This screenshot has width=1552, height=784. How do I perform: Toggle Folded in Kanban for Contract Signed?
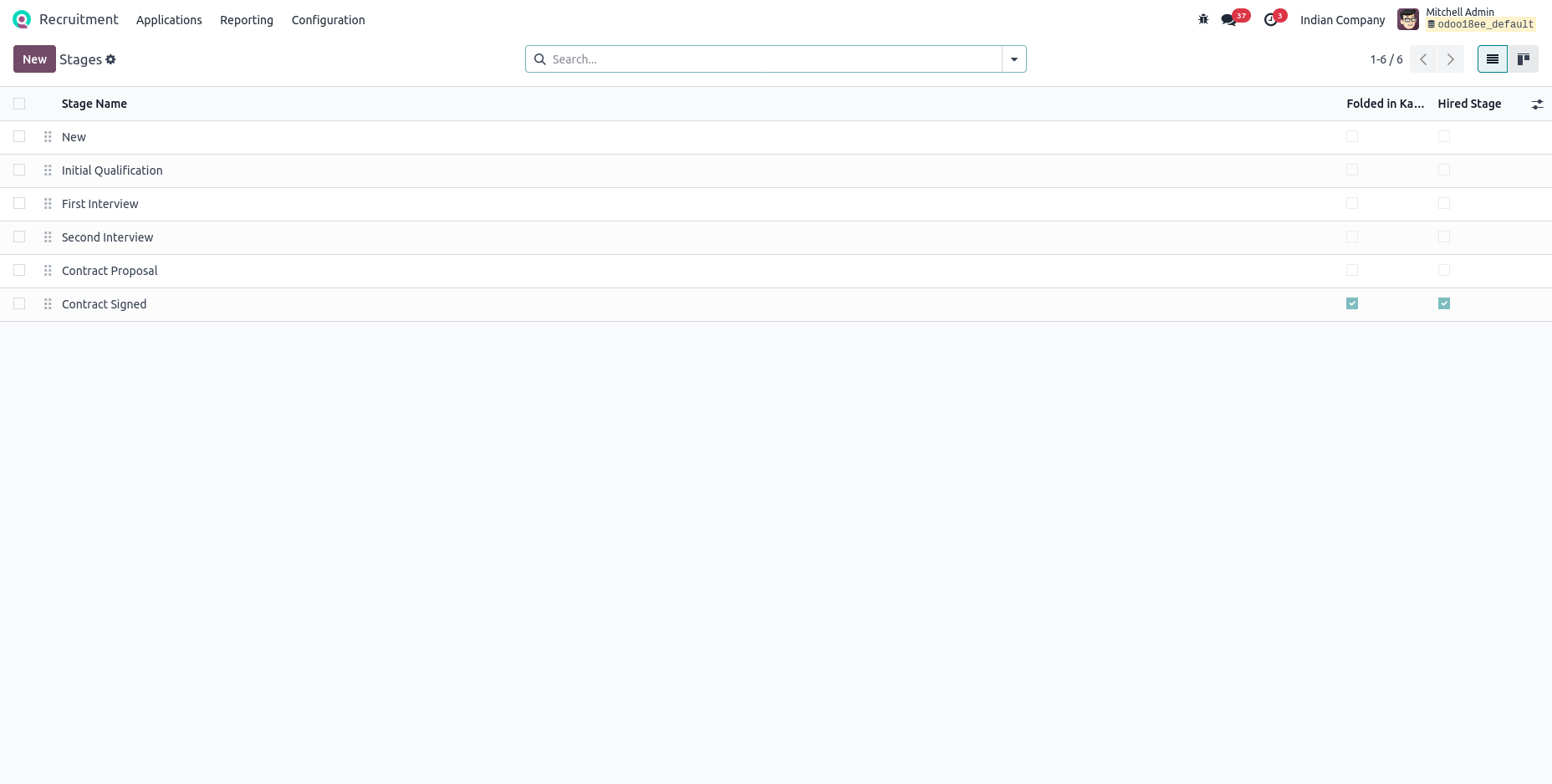pos(1352,303)
